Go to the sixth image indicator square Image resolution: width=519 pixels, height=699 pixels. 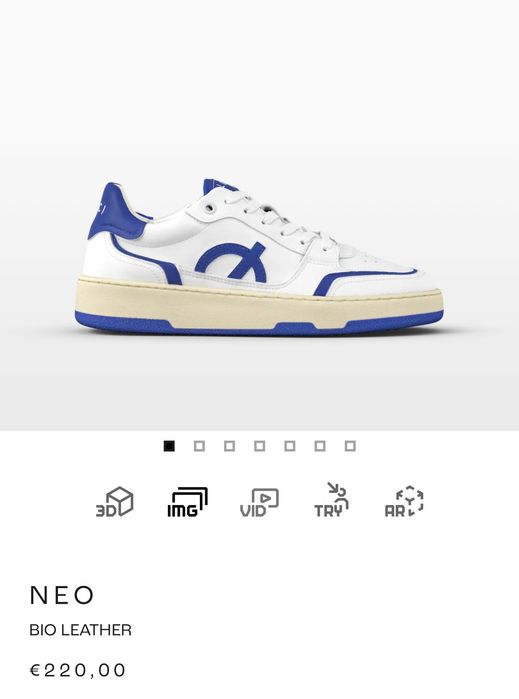coord(320,446)
